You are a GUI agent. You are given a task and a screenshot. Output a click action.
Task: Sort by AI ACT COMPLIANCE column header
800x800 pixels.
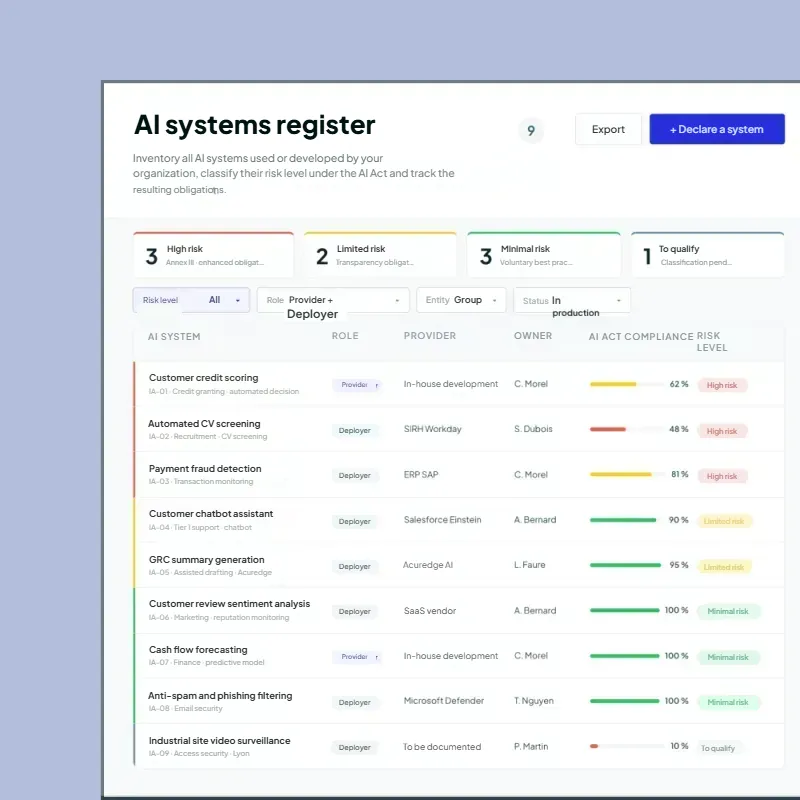pos(641,337)
